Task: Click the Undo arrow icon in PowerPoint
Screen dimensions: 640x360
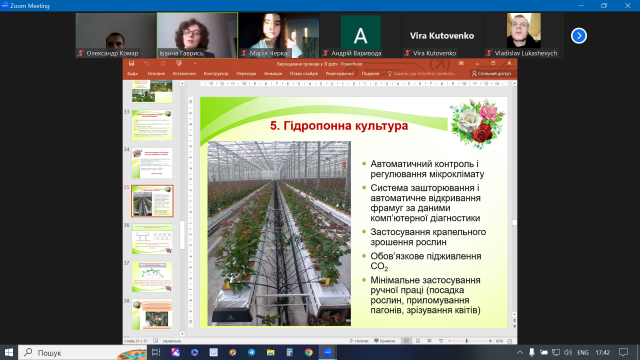Action: (147, 63)
